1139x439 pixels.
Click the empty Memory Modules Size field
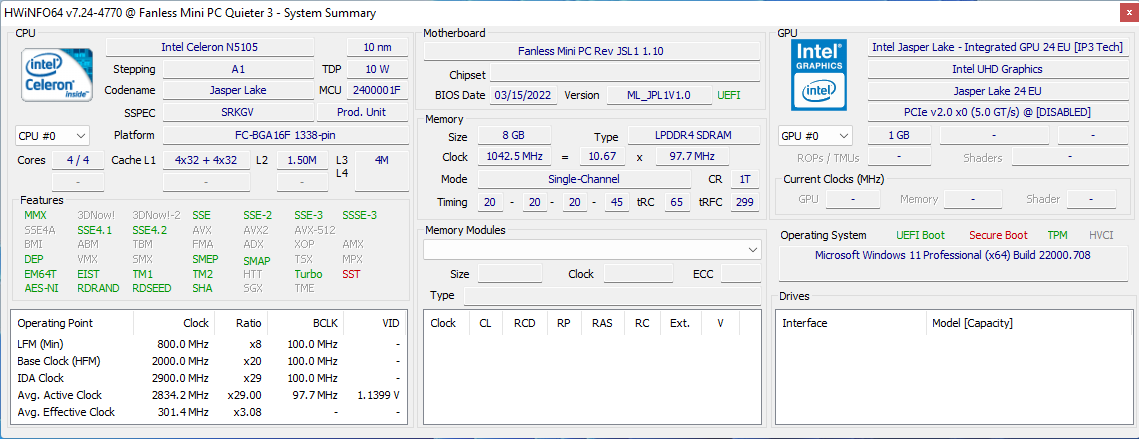coord(510,274)
